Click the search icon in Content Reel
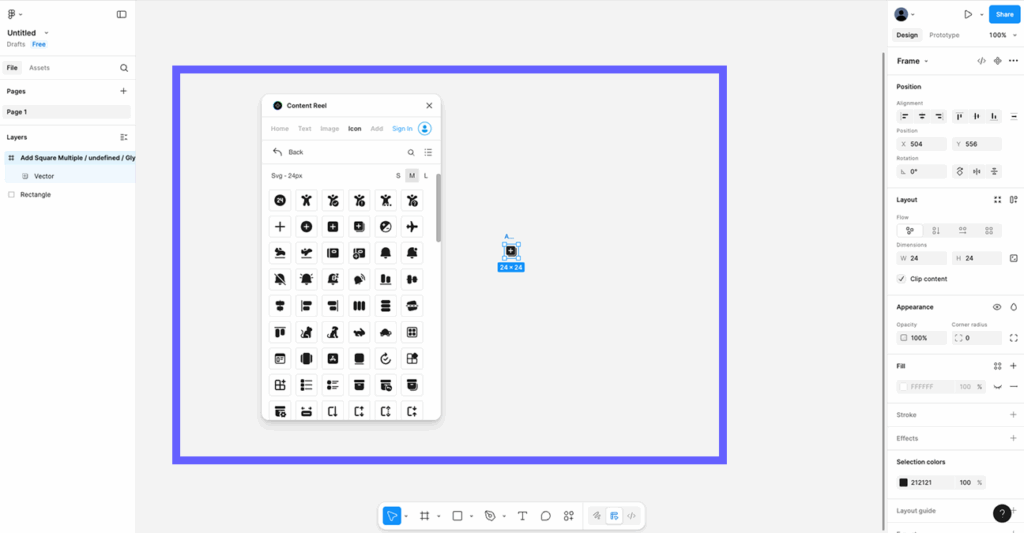Screen dimensions: 1024x533 [x=411, y=152]
